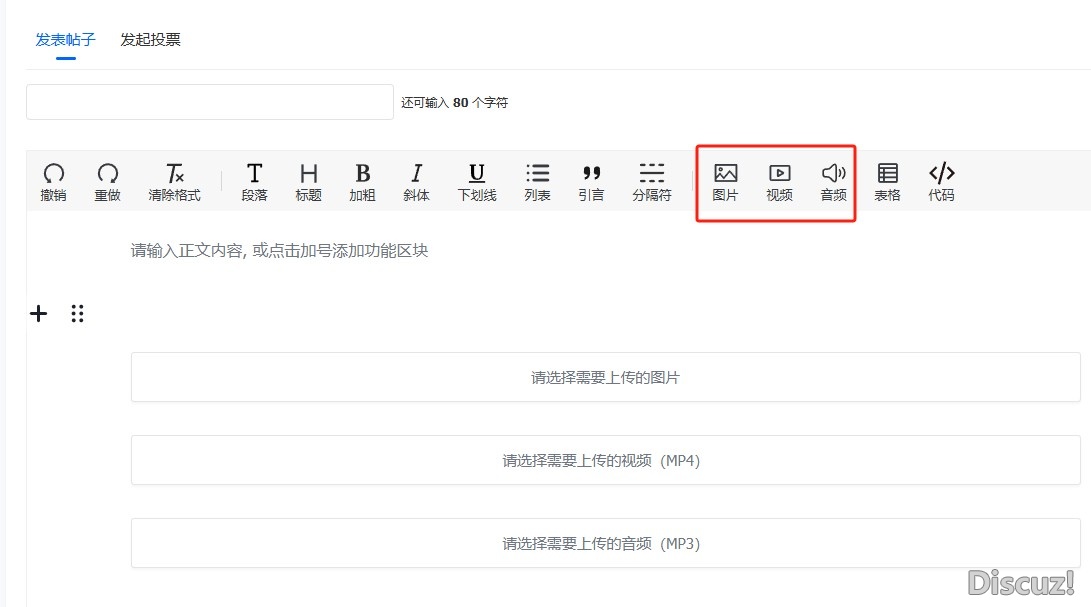Select the 视频 video upload icon
Image resolution: width=1091 pixels, height=607 pixels.
coord(779,181)
